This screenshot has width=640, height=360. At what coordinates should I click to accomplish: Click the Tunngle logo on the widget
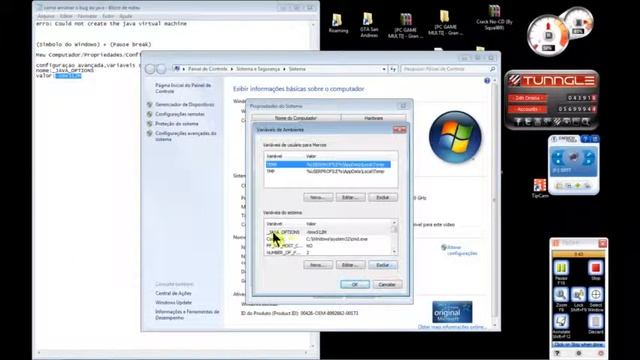pos(553,80)
